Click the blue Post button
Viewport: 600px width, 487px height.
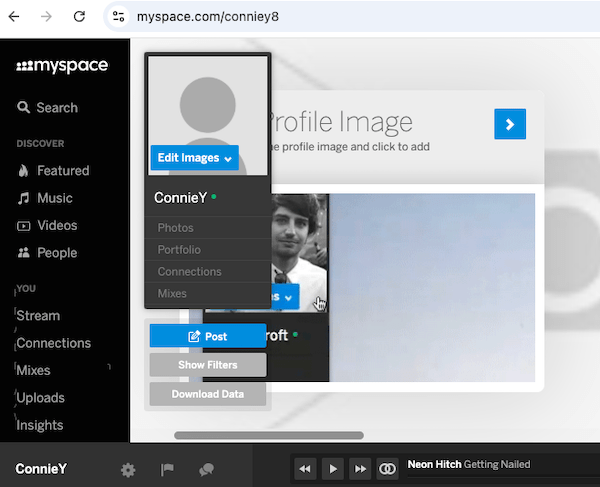tap(207, 337)
